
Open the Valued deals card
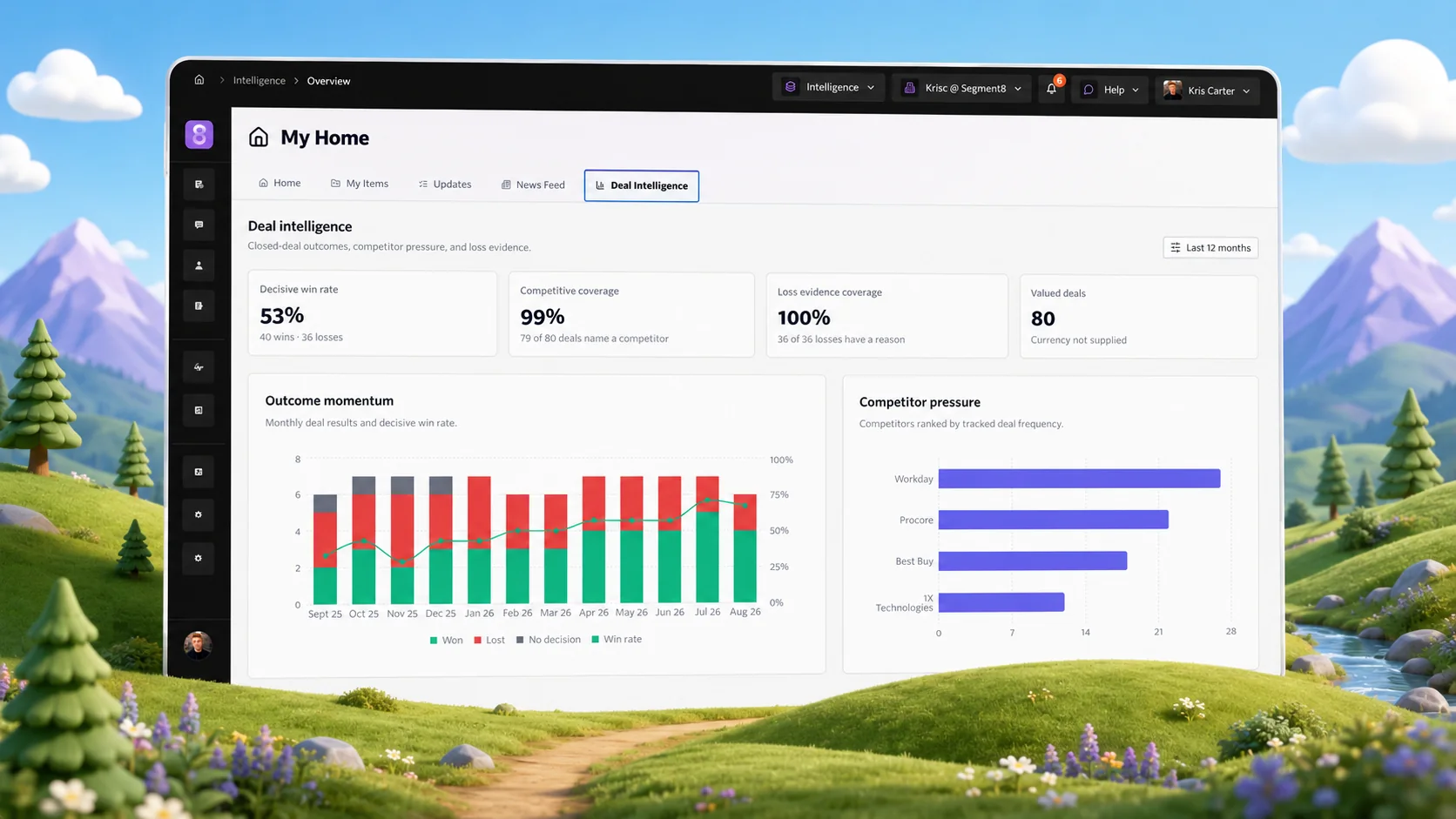[1139, 317]
